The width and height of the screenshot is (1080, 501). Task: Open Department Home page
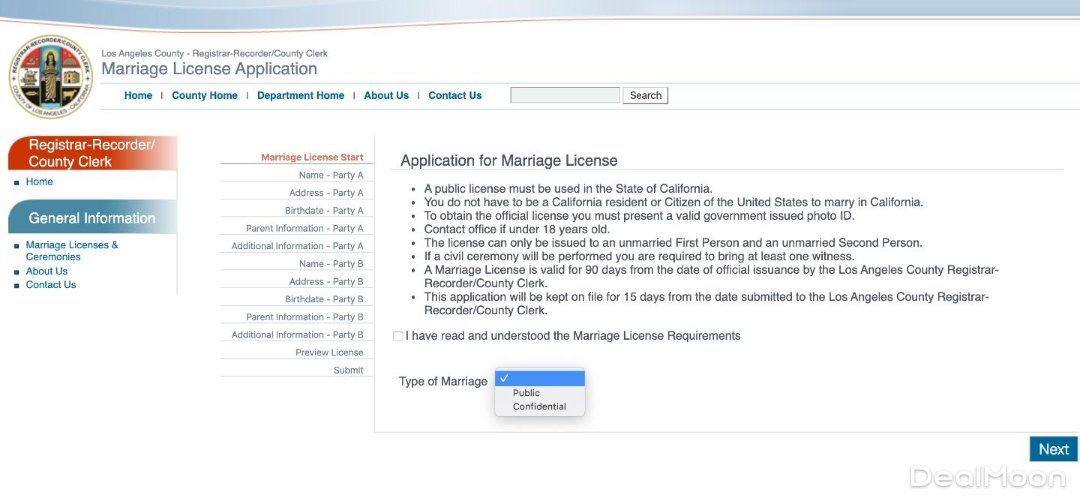click(300, 96)
